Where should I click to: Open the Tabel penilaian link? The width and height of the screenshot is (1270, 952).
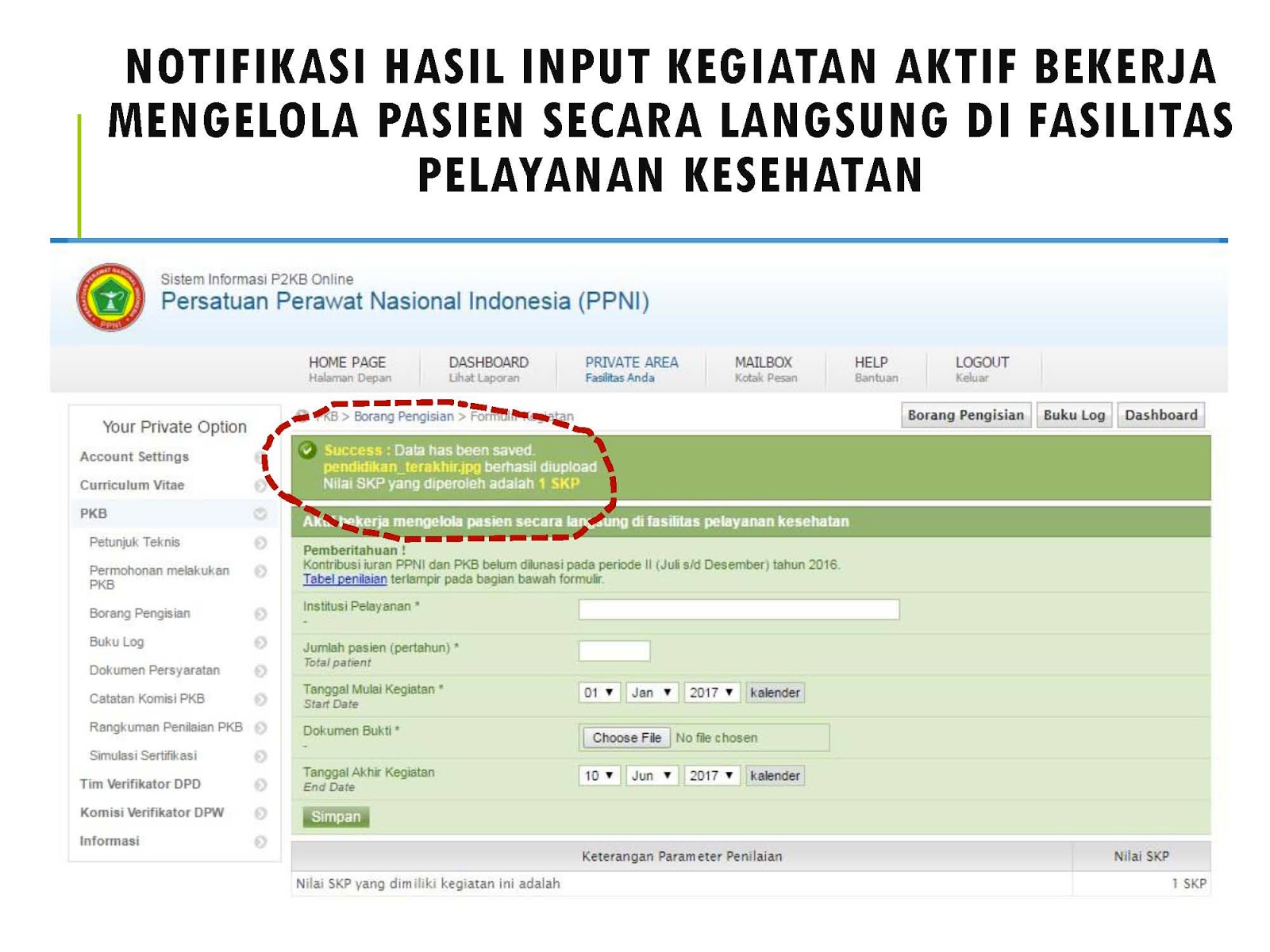pyautogui.click(x=344, y=579)
